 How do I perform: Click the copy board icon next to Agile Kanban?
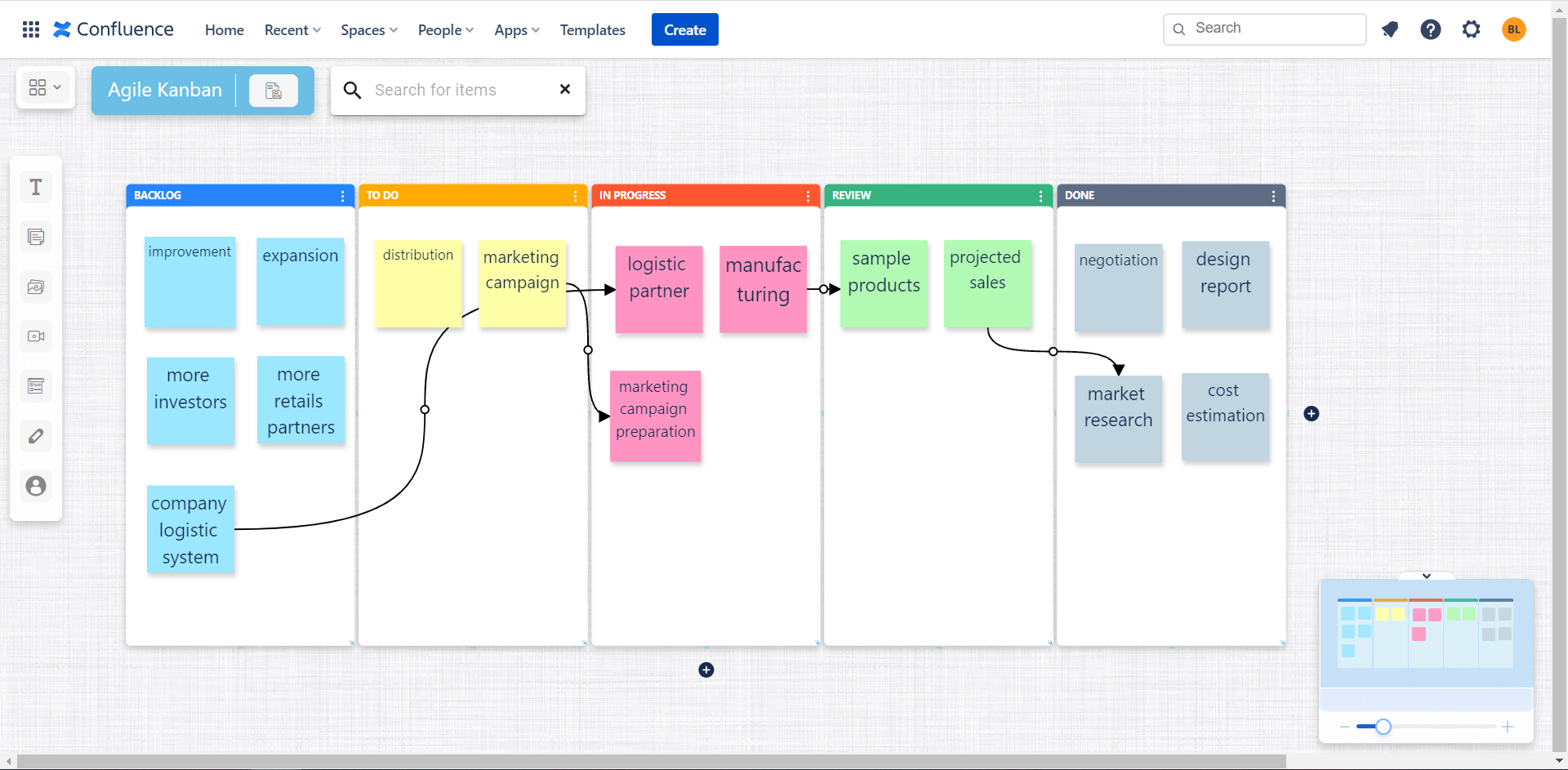pyautogui.click(x=274, y=90)
